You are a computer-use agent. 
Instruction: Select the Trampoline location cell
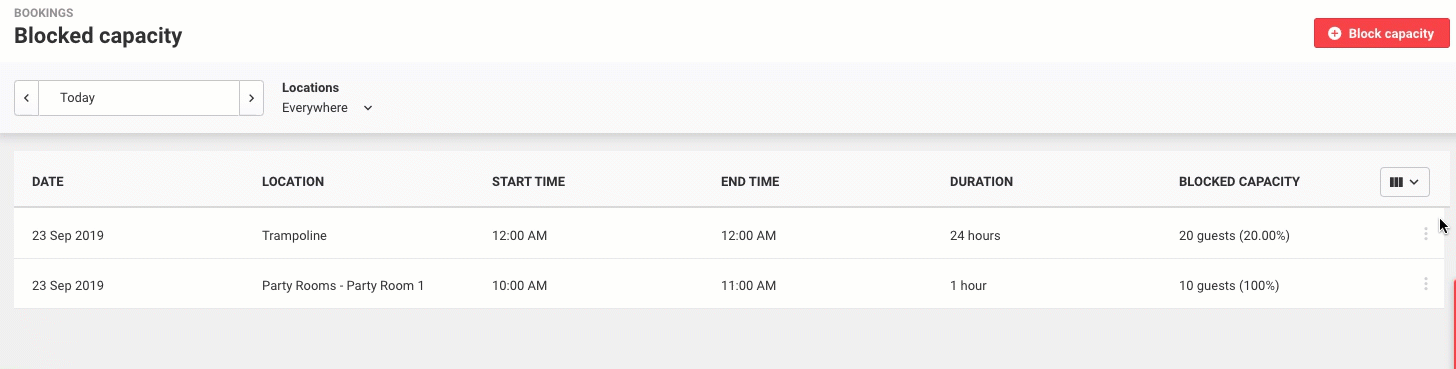point(294,236)
